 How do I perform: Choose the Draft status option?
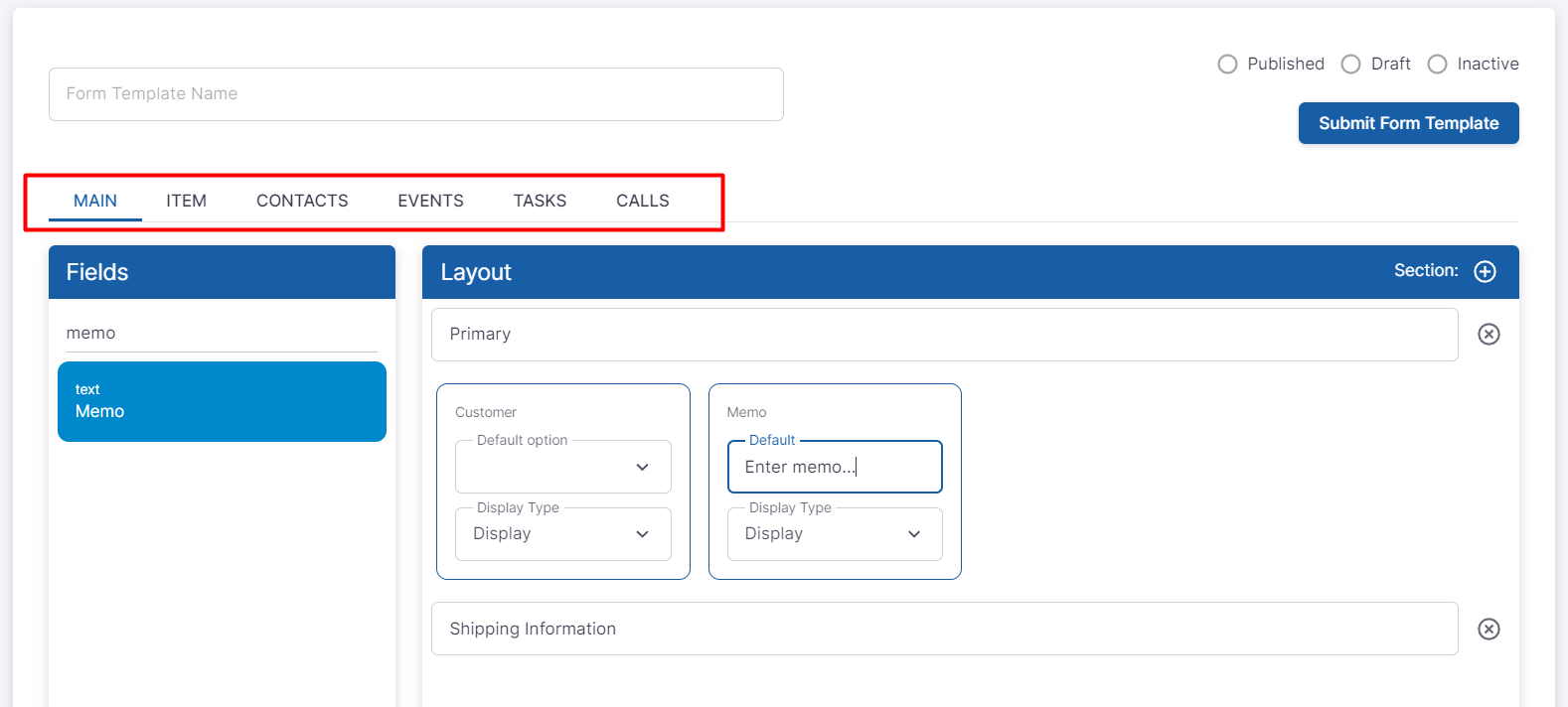coord(1351,65)
